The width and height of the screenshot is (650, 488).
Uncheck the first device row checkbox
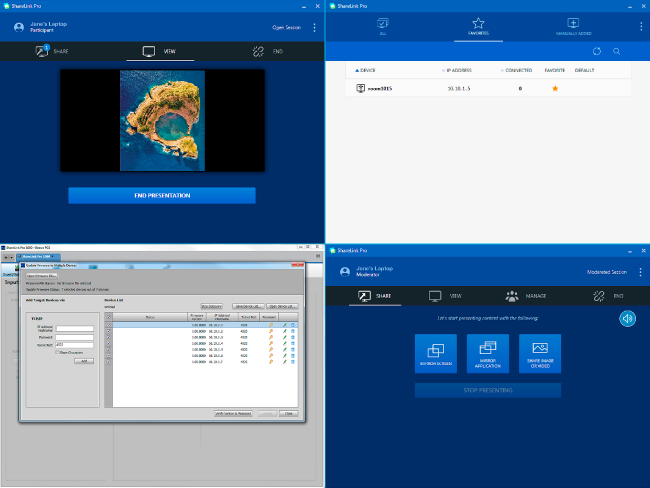108,326
